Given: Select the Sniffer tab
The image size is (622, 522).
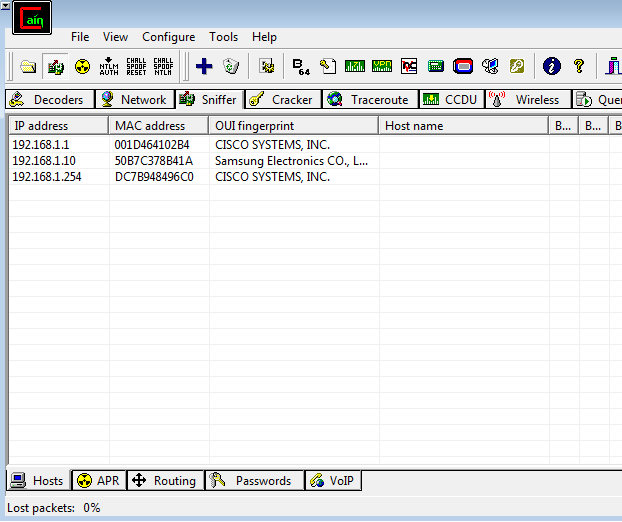Looking at the screenshot, I should tap(209, 99).
